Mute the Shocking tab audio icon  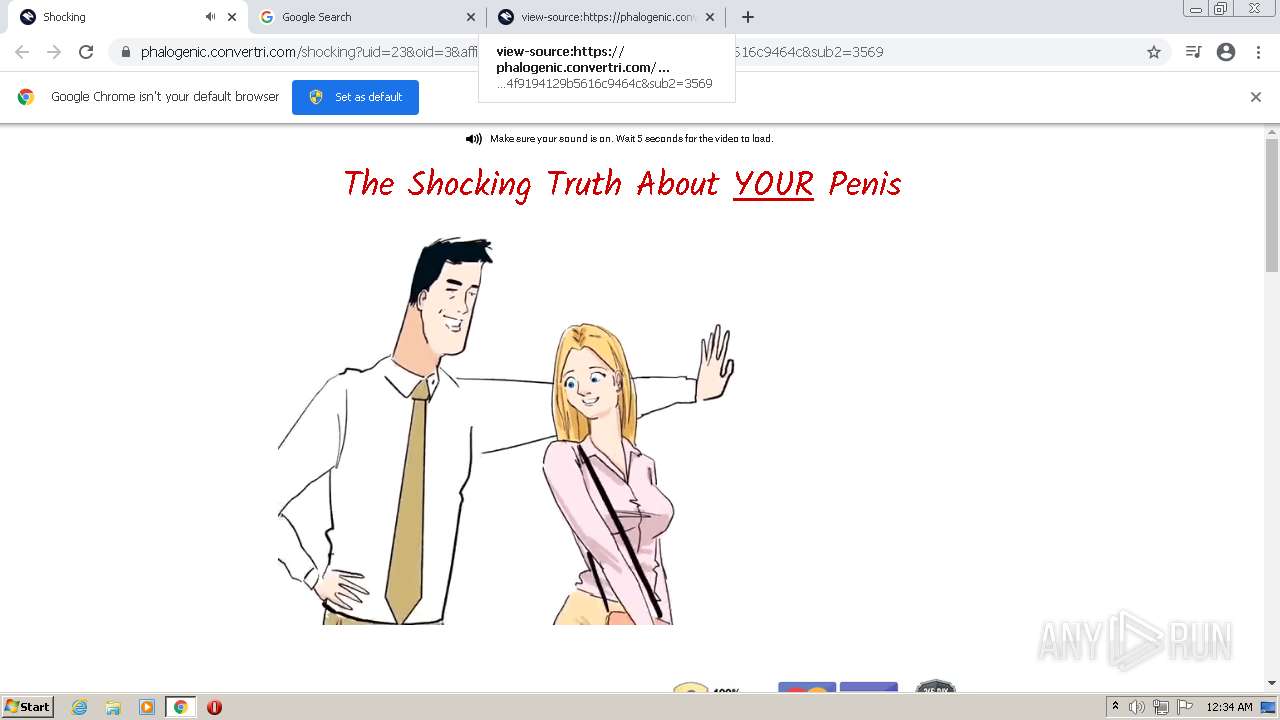click(210, 17)
